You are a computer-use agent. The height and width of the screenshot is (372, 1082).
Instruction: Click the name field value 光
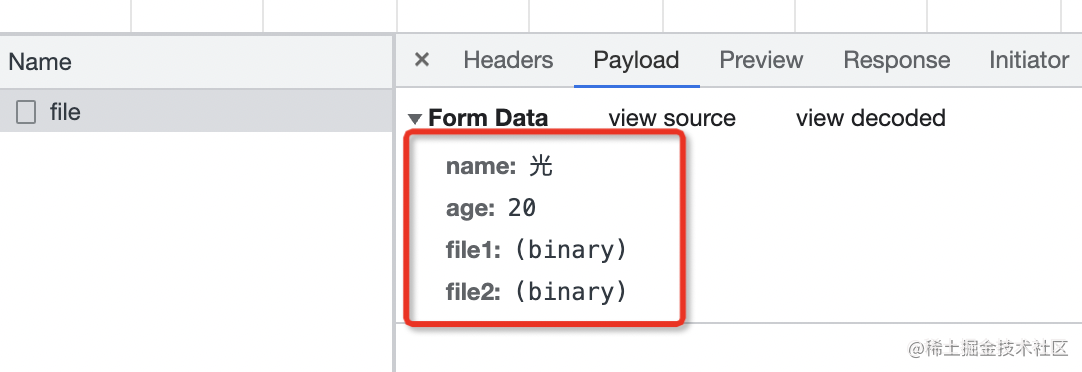click(x=540, y=166)
